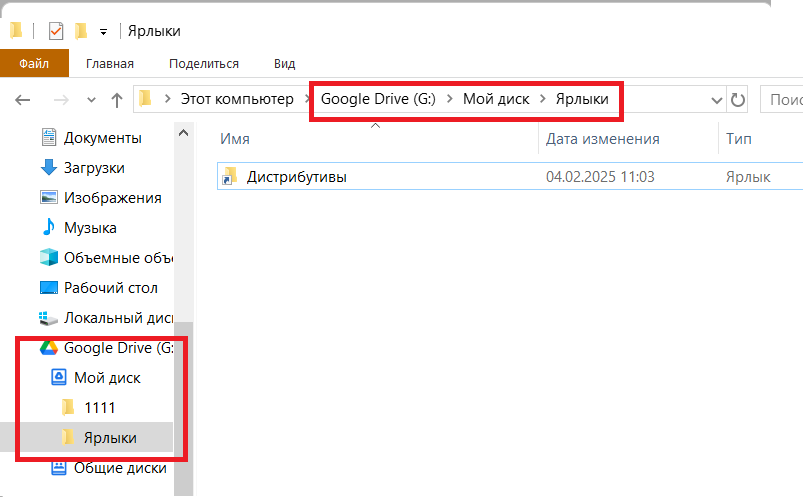Open the Файл ribbon menu

pos(34,64)
